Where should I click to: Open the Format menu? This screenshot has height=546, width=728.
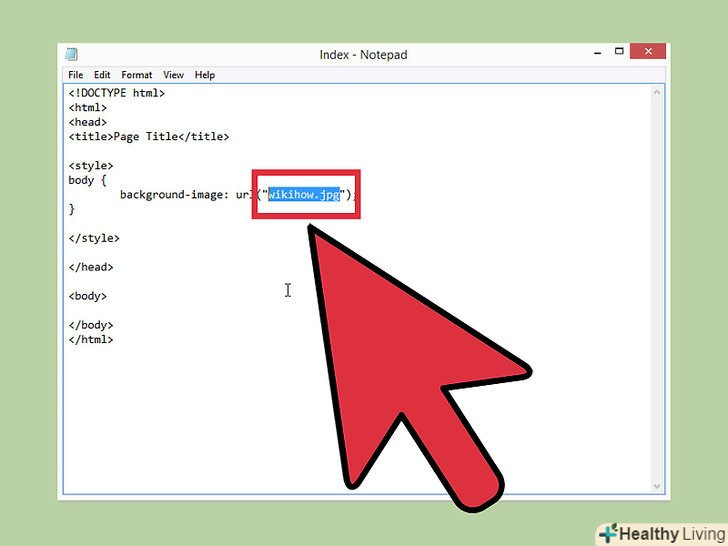[x=136, y=75]
